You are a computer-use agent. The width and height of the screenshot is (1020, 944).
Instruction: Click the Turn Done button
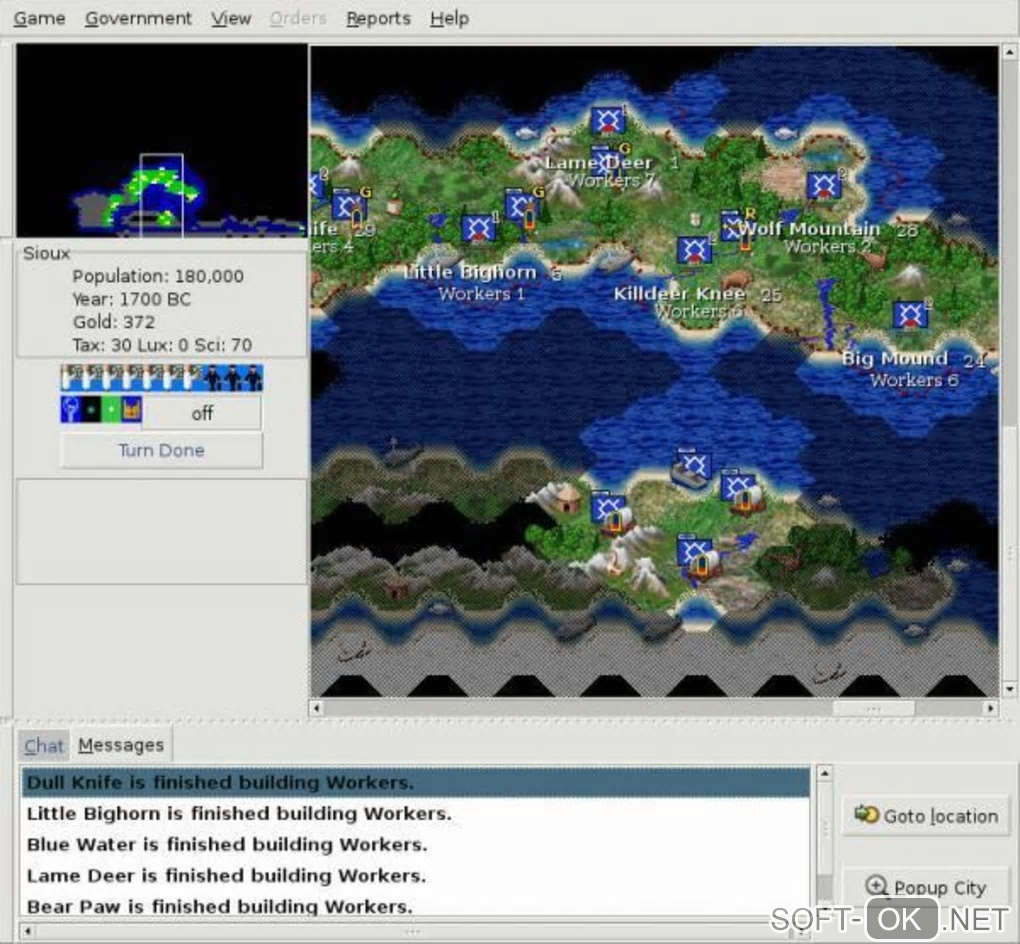161,450
